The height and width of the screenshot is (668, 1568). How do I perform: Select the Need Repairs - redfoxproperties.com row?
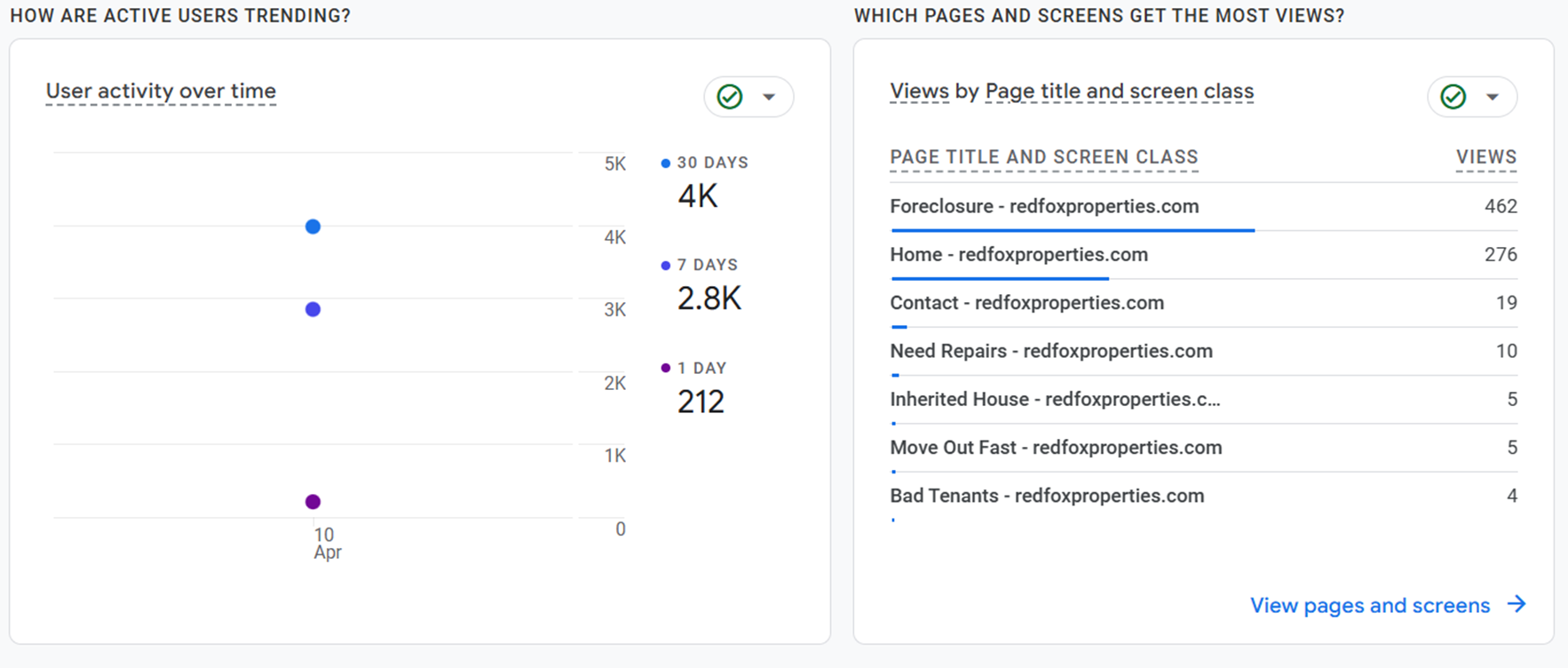pyautogui.click(x=1203, y=351)
